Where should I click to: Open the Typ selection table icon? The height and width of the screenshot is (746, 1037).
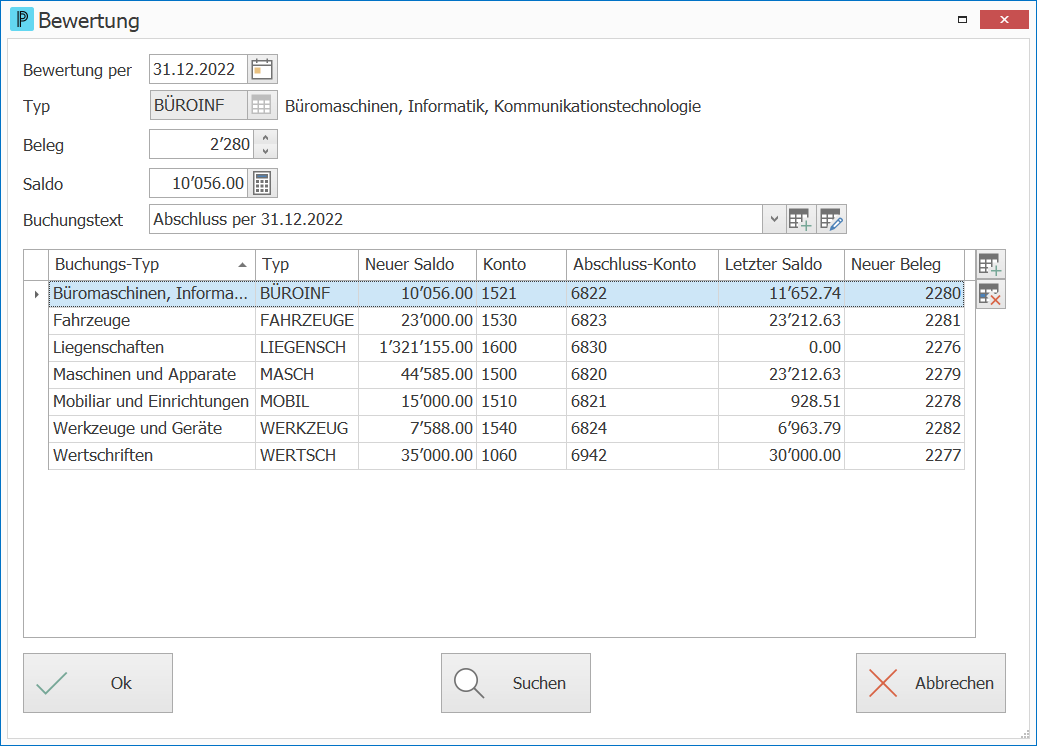[262, 106]
